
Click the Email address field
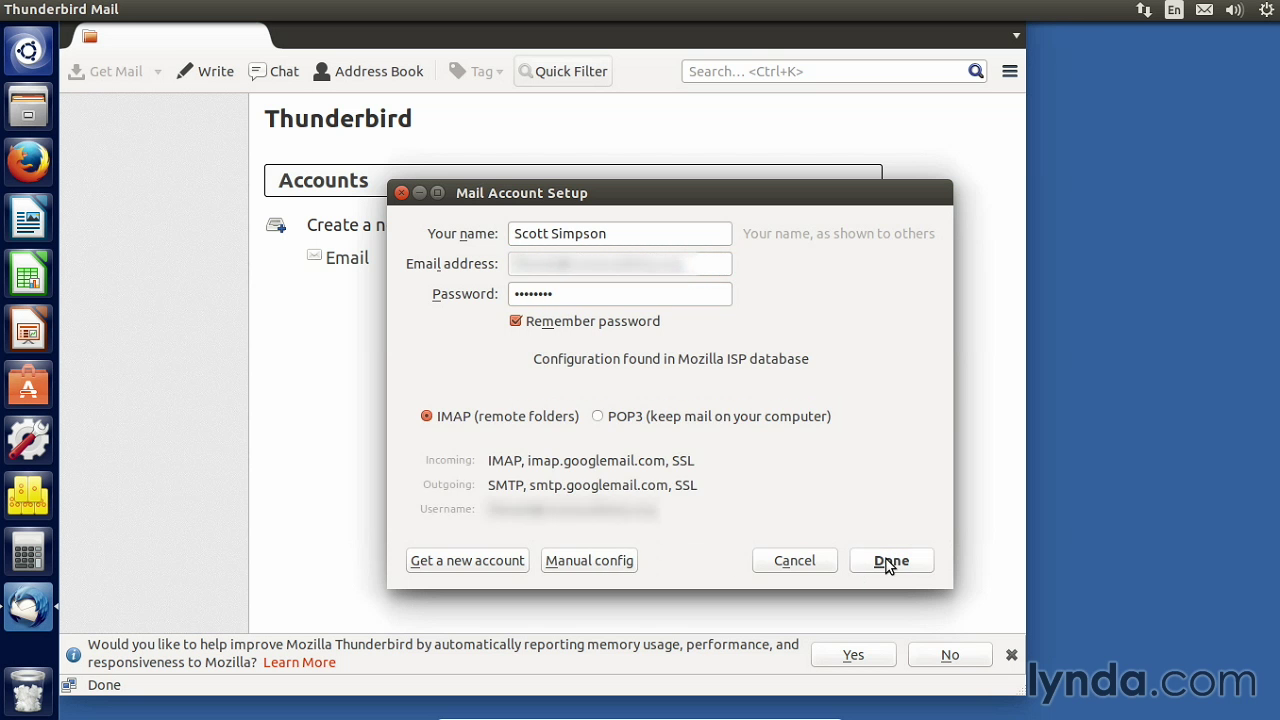pyautogui.click(x=620, y=264)
